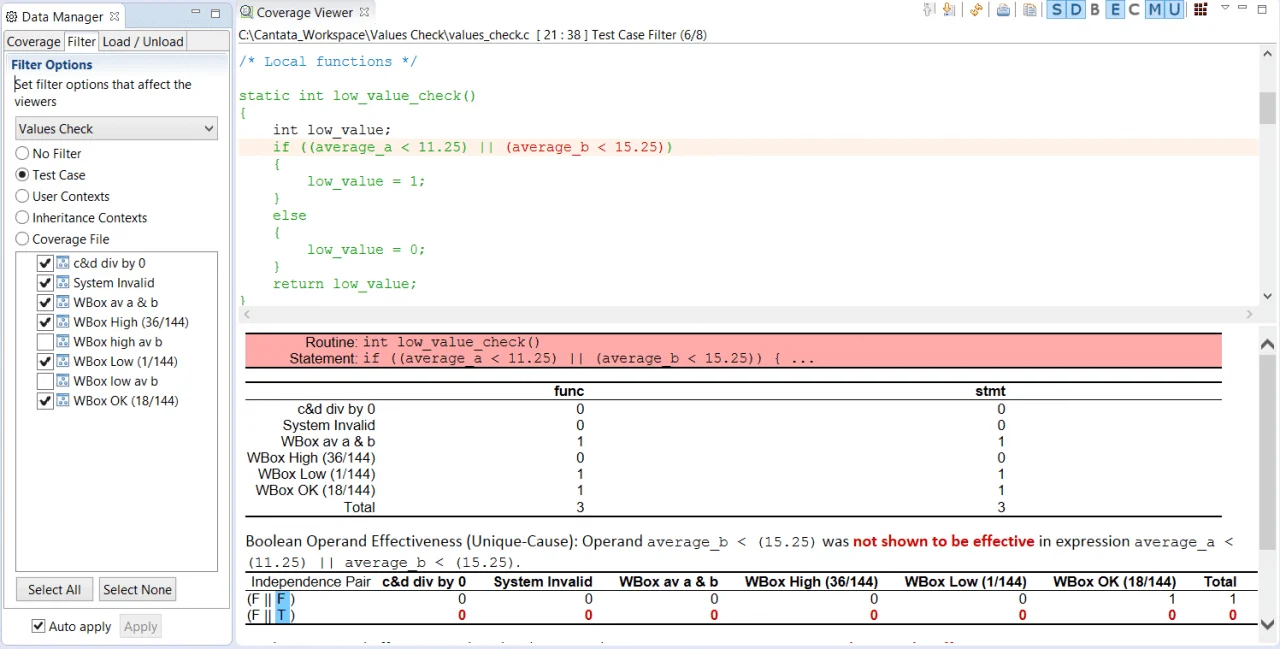
Task: Click the WBox Low (1/144) table row label
Action: [316, 474]
